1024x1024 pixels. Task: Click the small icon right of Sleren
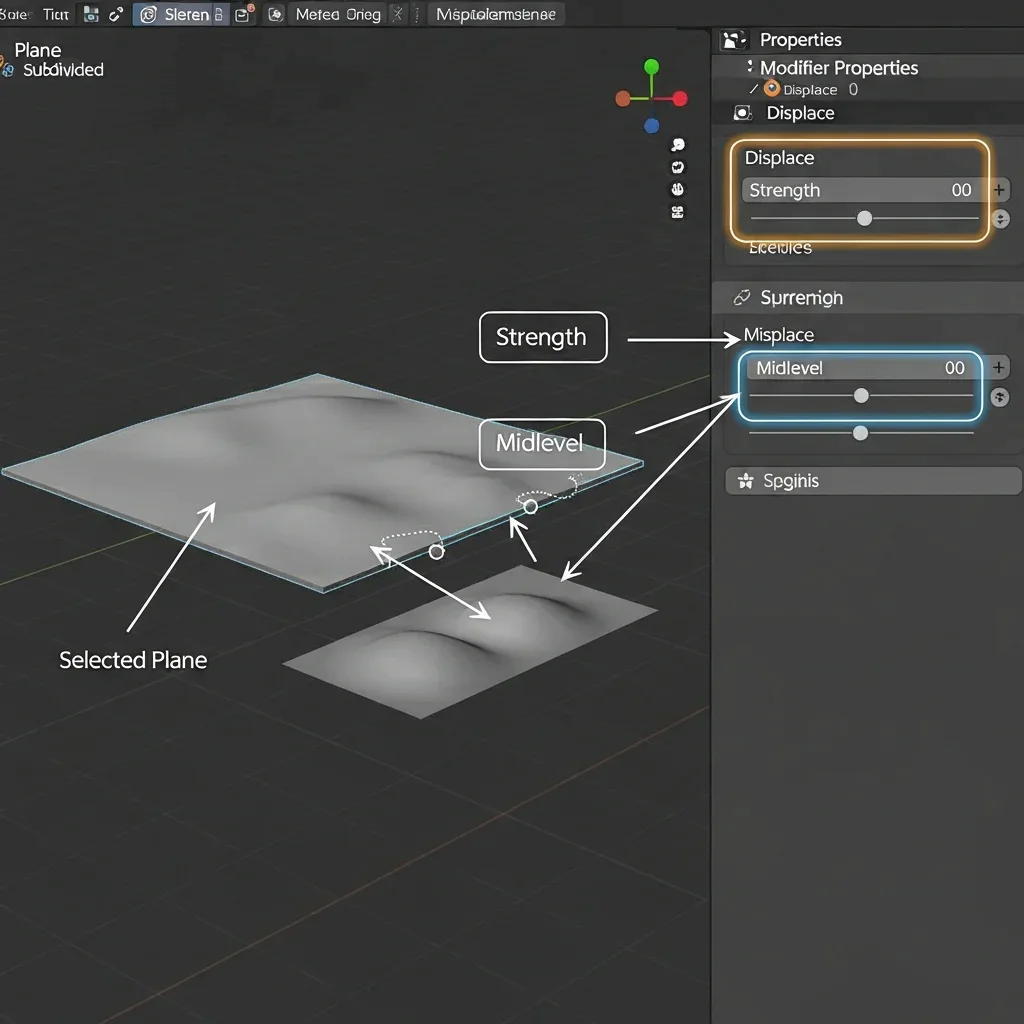click(219, 14)
